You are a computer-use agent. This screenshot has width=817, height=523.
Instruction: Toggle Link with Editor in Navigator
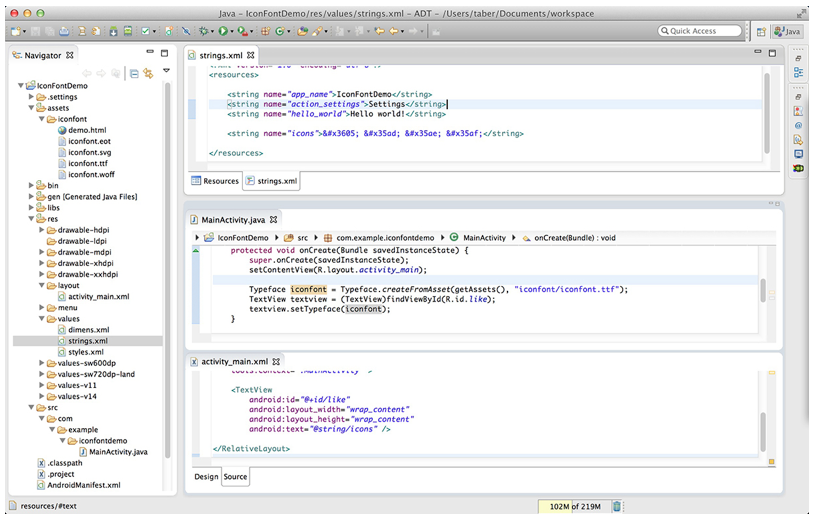pyautogui.click(x=148, y=73)
